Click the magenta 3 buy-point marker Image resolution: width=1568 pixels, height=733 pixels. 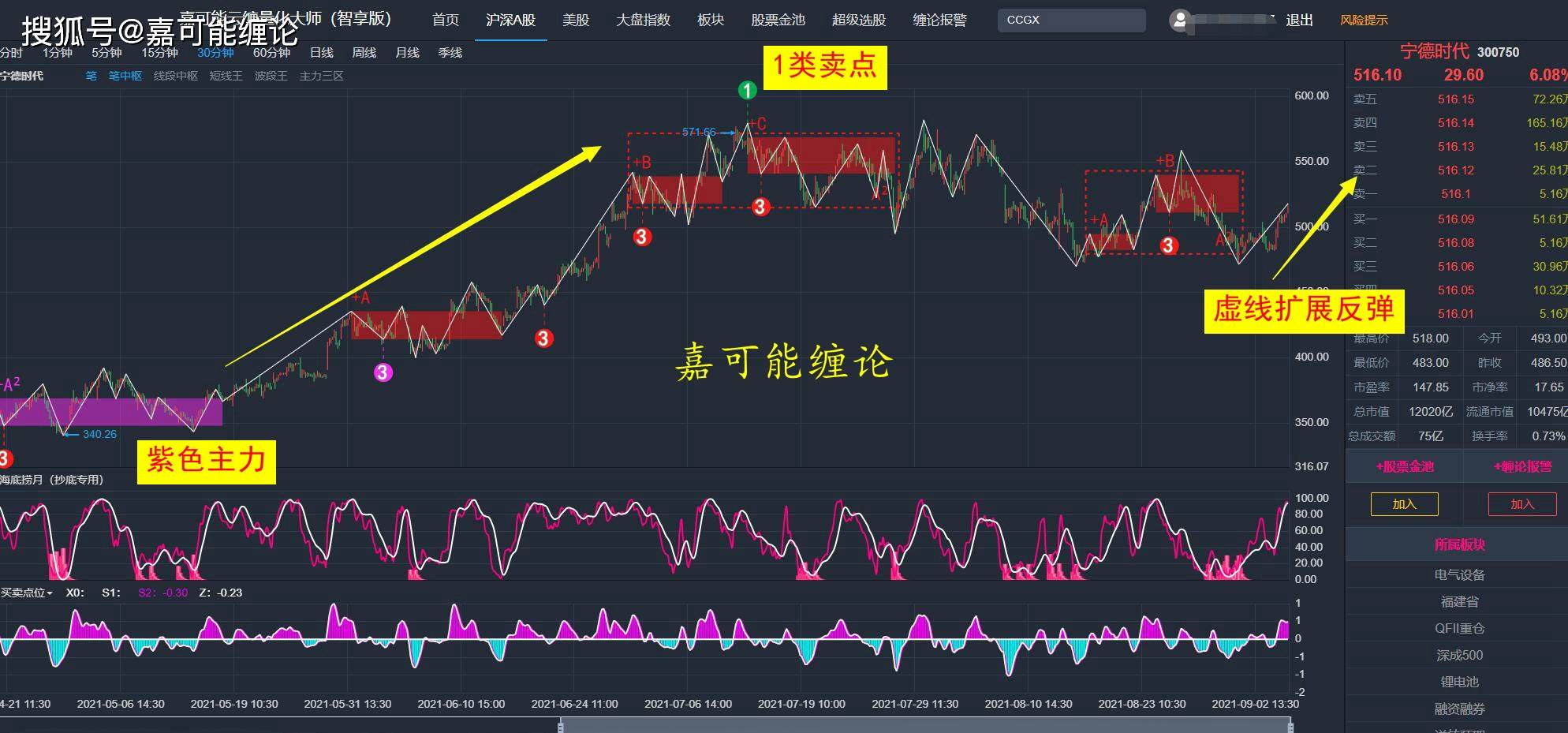pyautogui.click(x=383, y=372)
